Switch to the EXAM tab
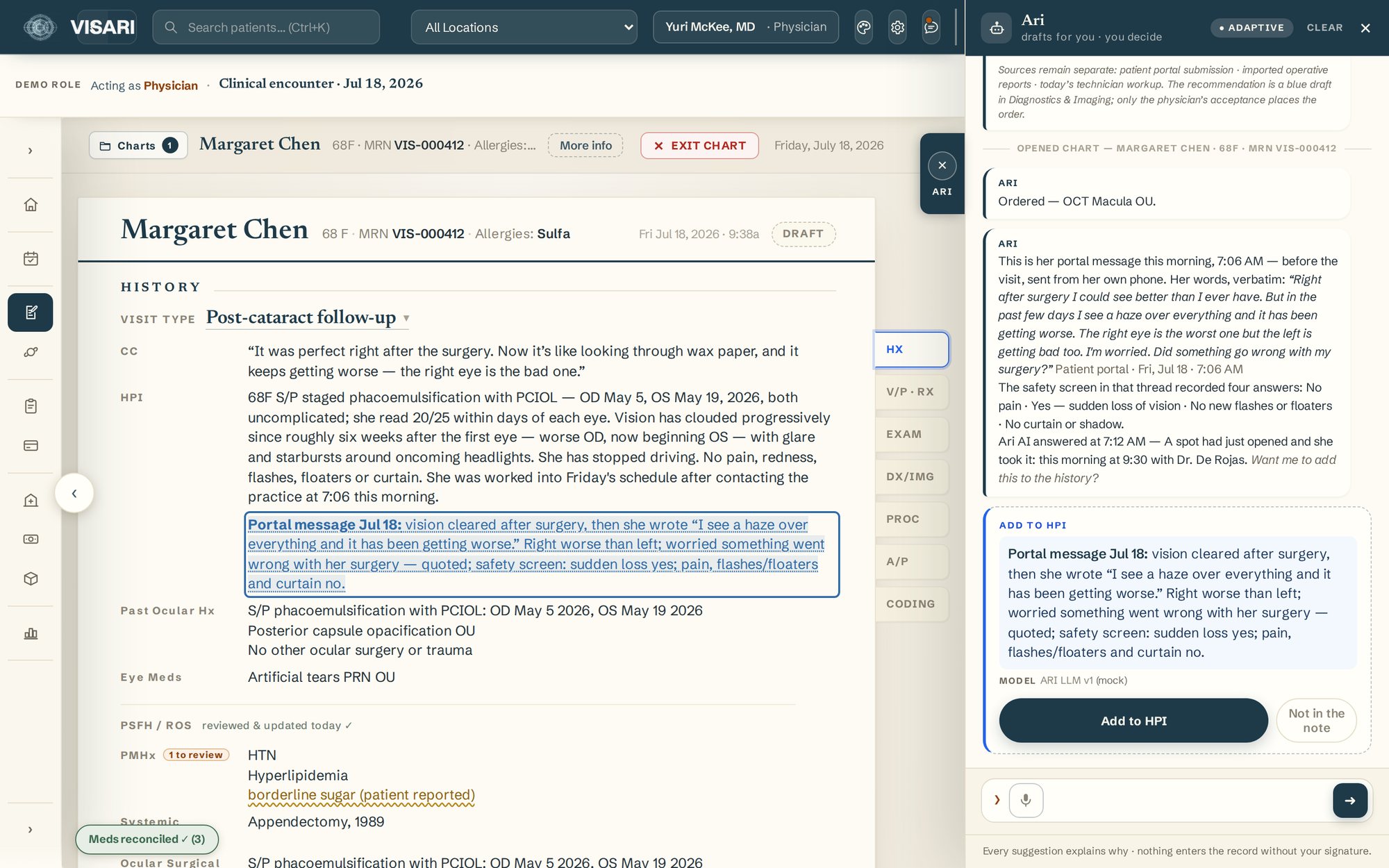The width and height of the screenshot is (1389, 868). [x=911, y=434]
